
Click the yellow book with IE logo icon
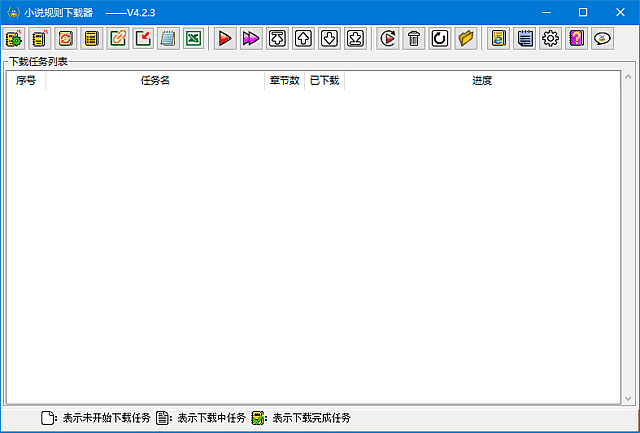coord(498,39)
